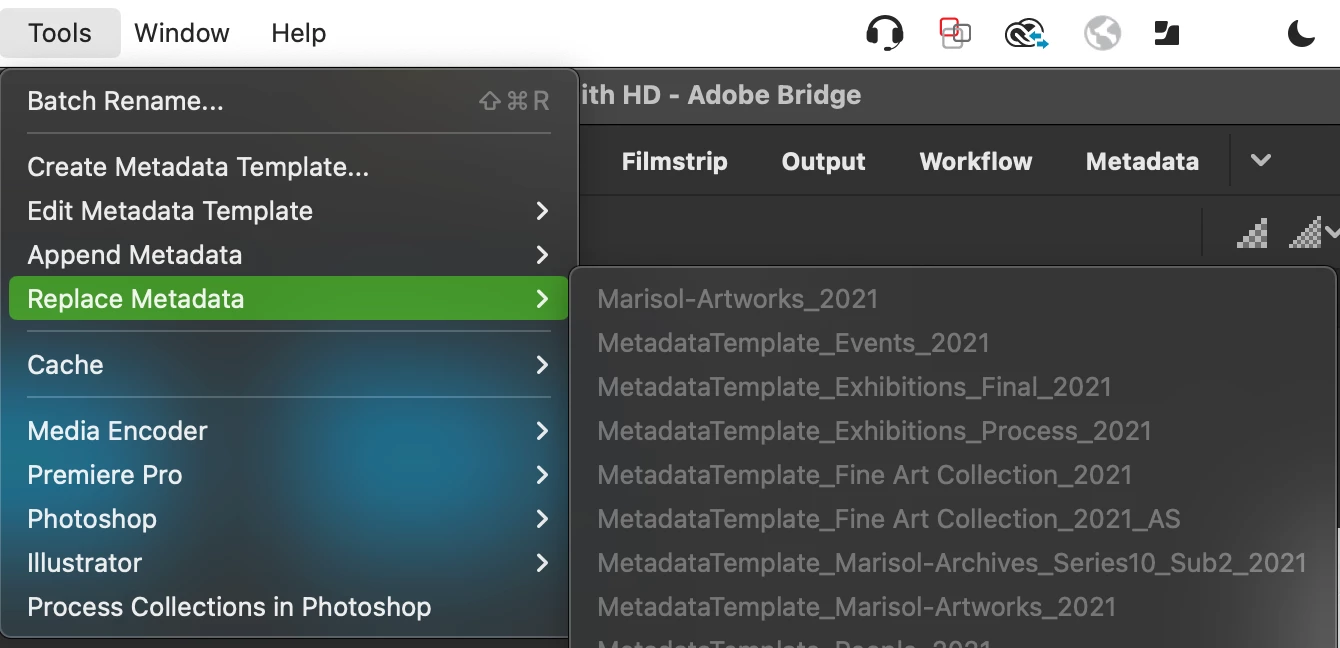The height and width of the screenshot is (648, 1340).
Task: Expand the Cache submenu
Action: pos(288,365)
